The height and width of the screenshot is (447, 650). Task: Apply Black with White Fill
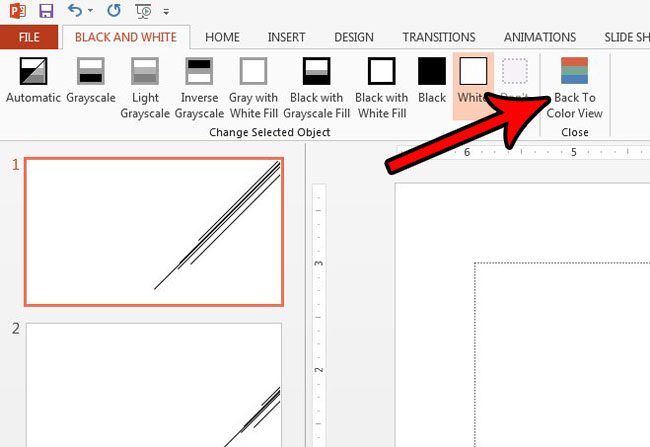click(x=382, y=87)
